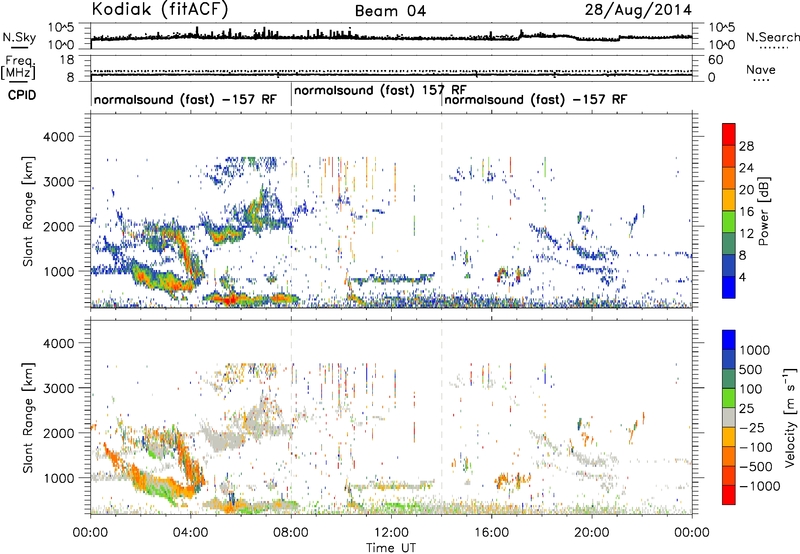Viewport: 800px width, 554px height.
Task: Click the 'Kodiak (fitACF)' title text
Action: point(160,9)
